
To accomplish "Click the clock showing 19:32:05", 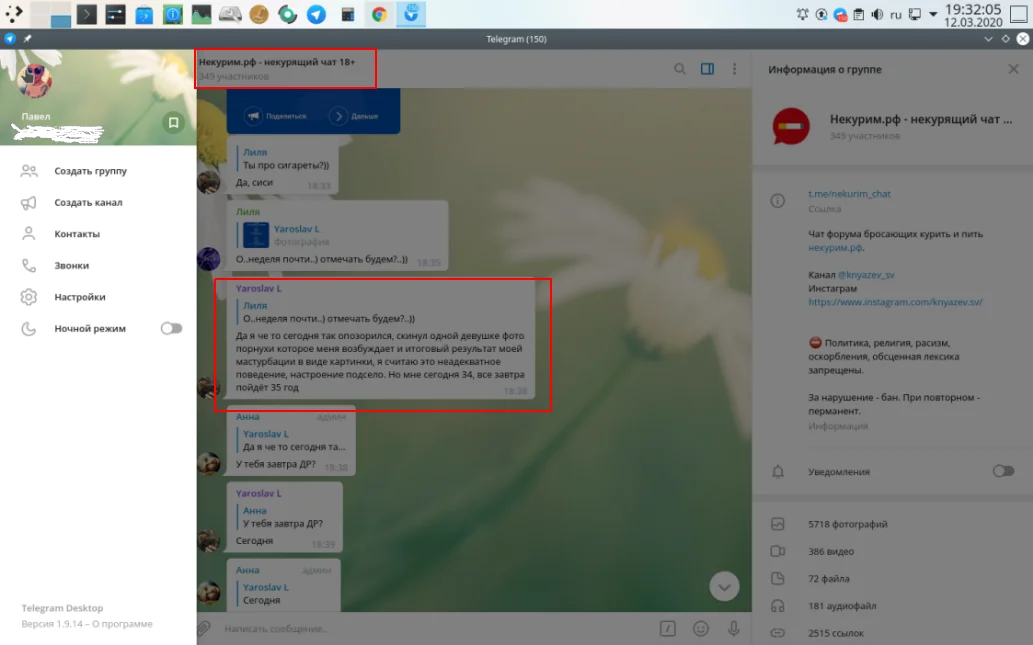I will pos(973,9).
